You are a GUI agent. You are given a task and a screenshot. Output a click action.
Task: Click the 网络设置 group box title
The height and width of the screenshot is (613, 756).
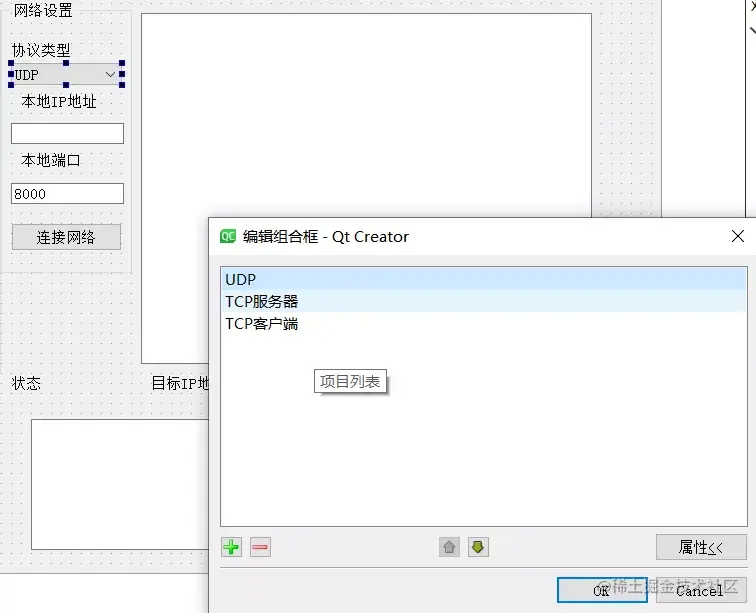(43, 10)
